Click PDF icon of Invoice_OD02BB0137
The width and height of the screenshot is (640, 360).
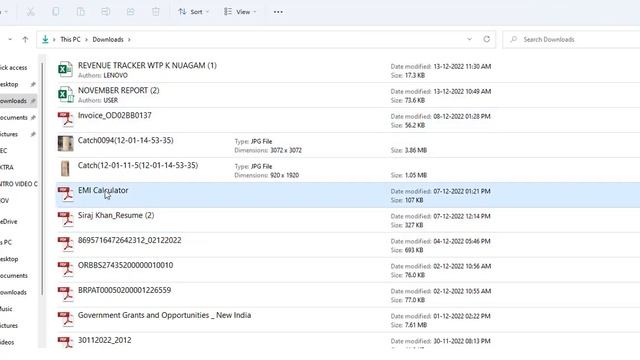pyautogui.click(x=65, y=120)
